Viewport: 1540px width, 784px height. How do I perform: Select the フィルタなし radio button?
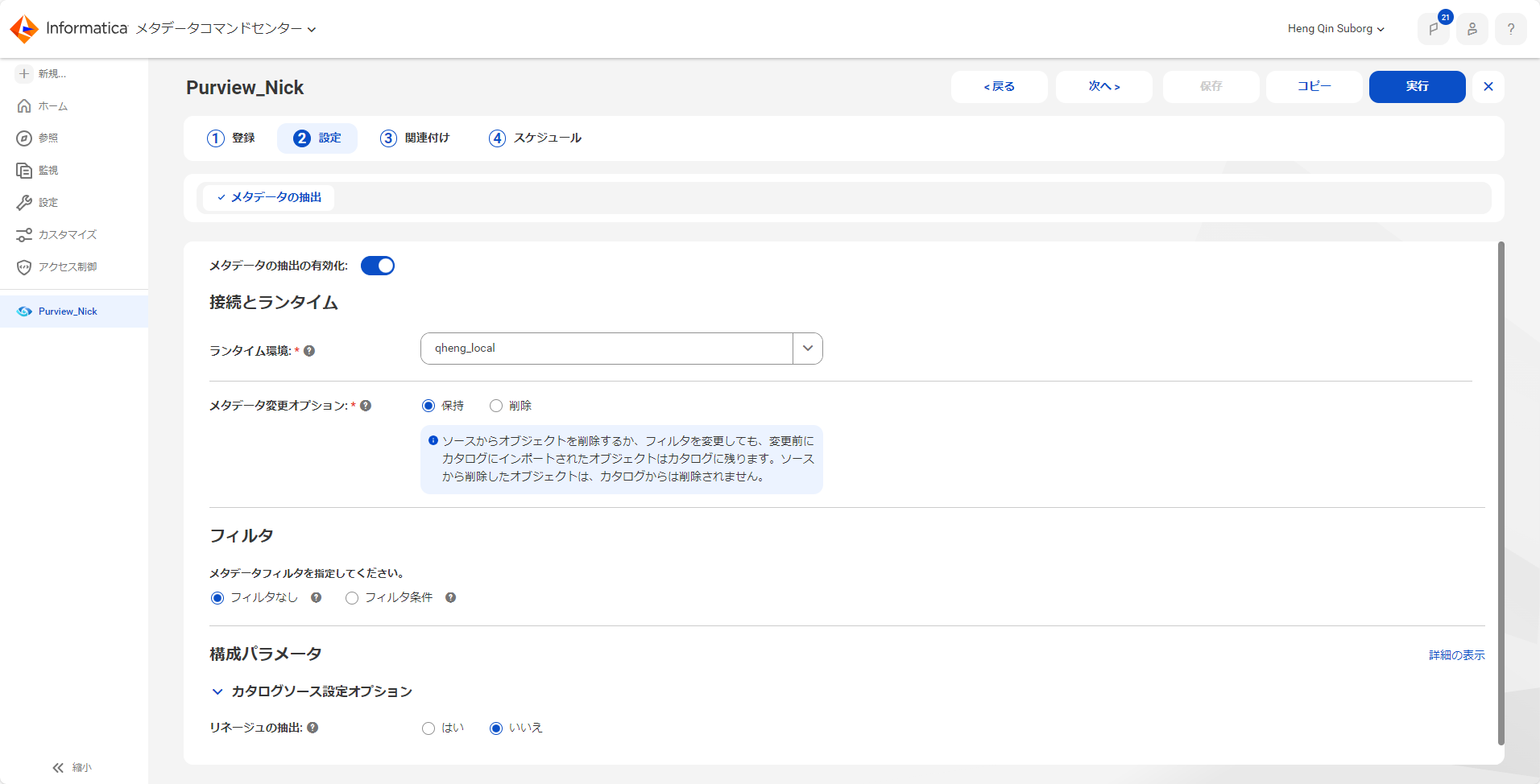point(217,598)
